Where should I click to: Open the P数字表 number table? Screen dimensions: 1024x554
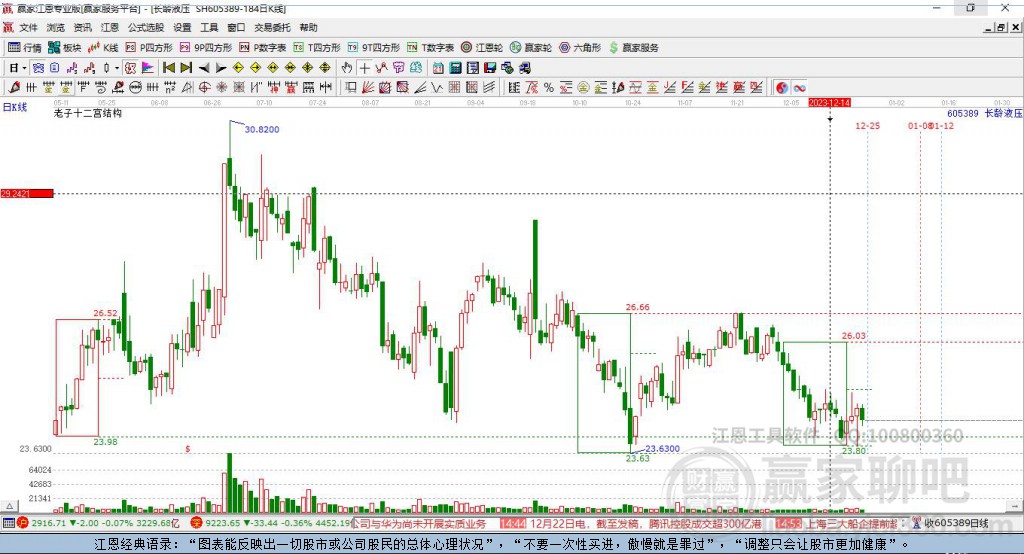point(263,48)
